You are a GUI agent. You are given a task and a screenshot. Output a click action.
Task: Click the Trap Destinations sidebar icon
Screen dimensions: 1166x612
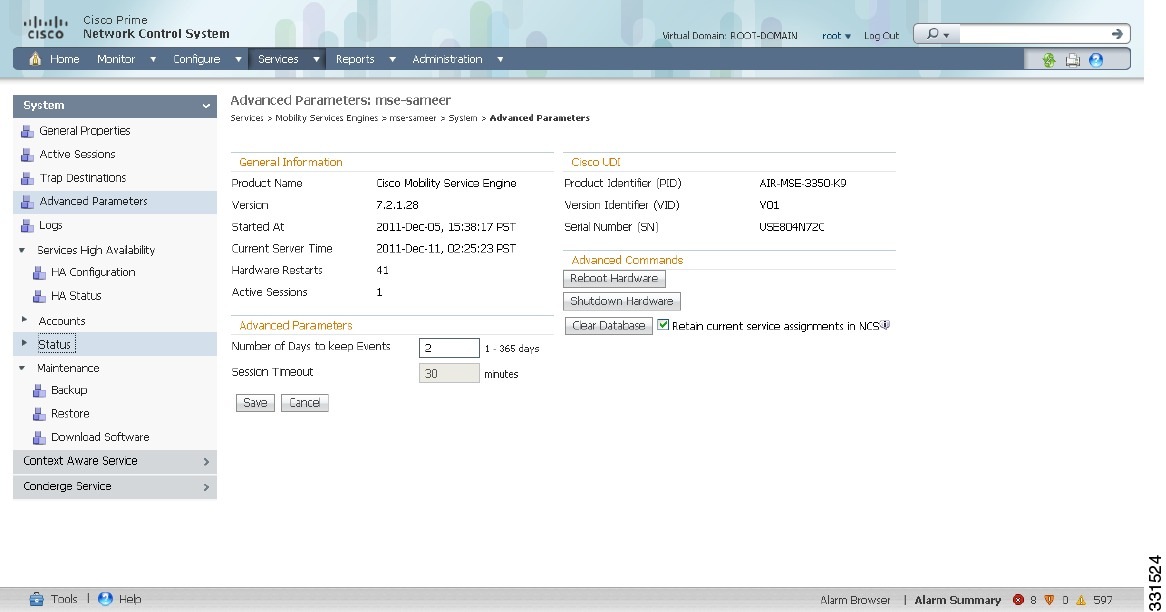pyautogui.click(x=28, y=178)
